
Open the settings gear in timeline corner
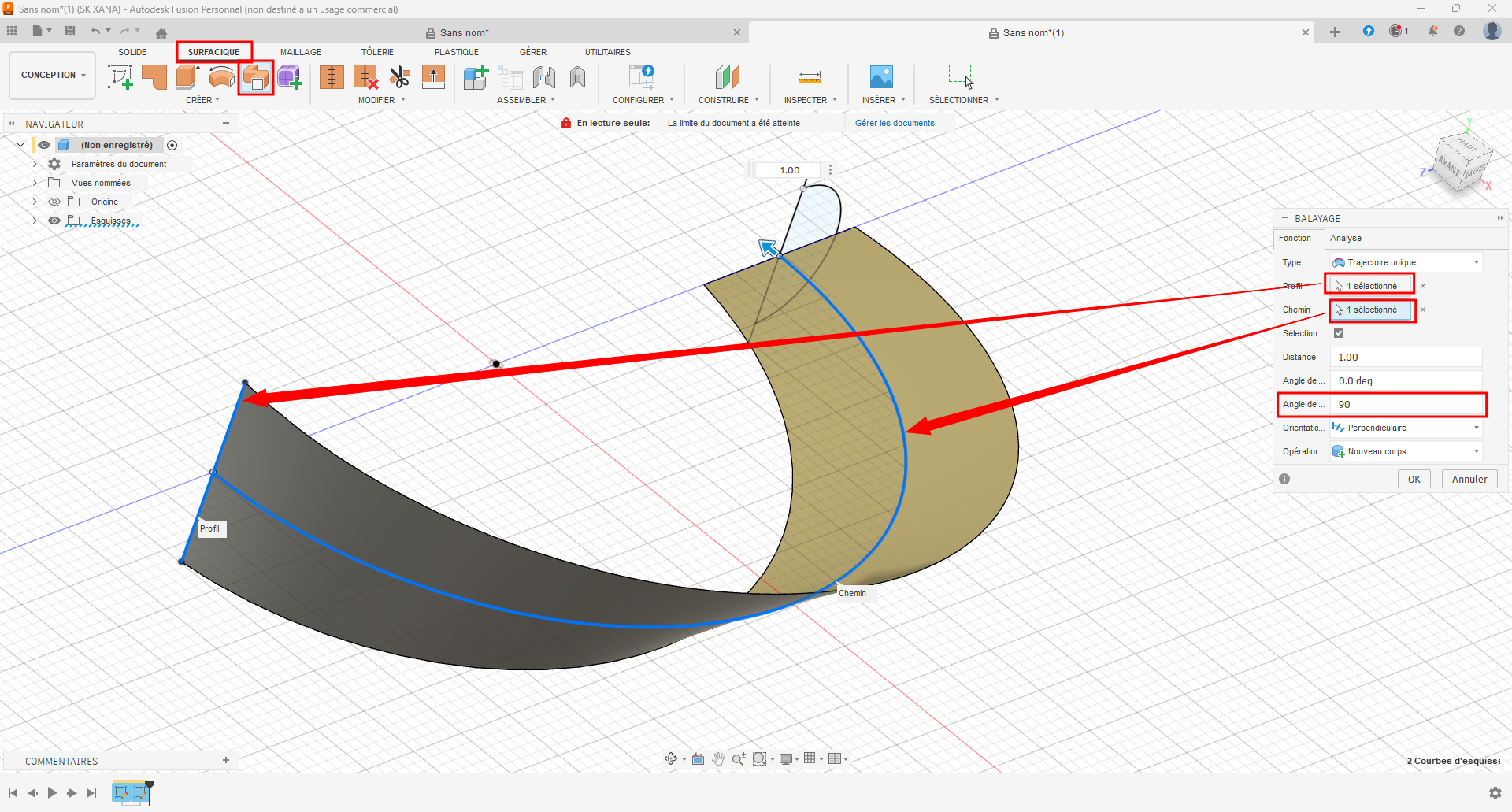click(1495, 792)
